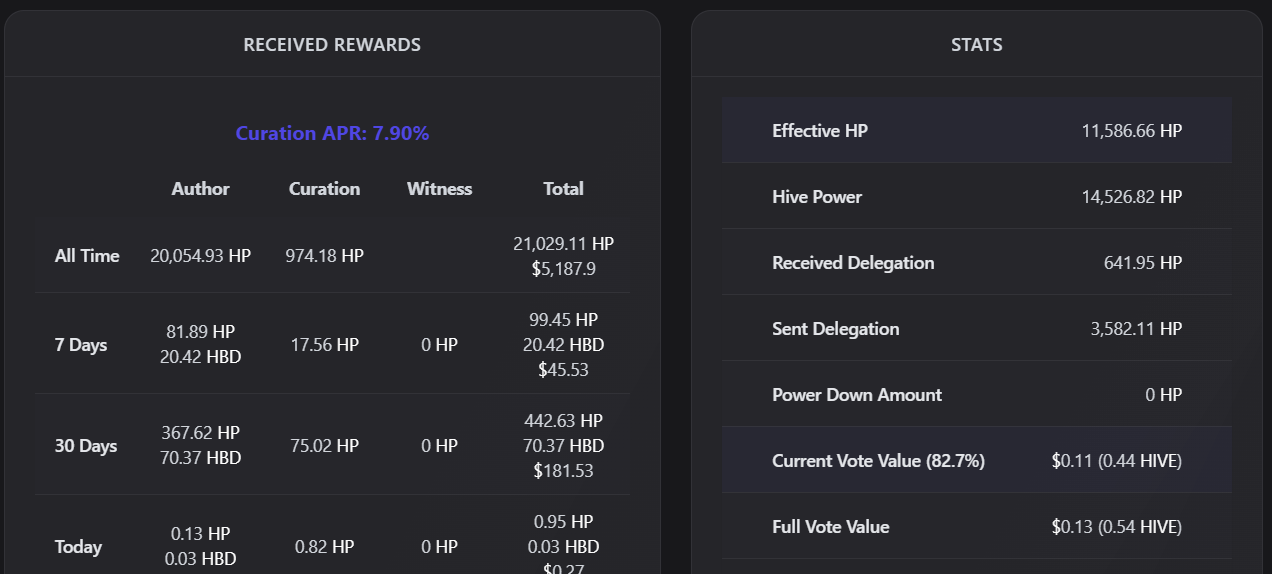Click 0.03 HBD in the Author column
Screen dimensions: 1272x574
click(200, 559)
